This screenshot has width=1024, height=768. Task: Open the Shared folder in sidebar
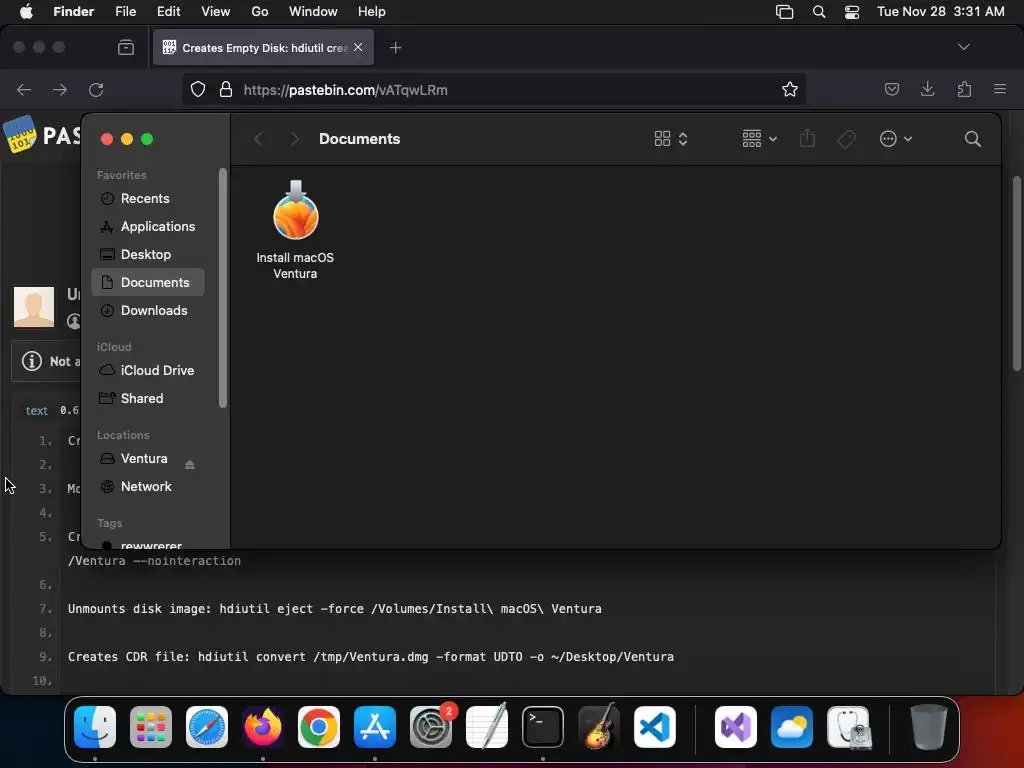[142, 398]
